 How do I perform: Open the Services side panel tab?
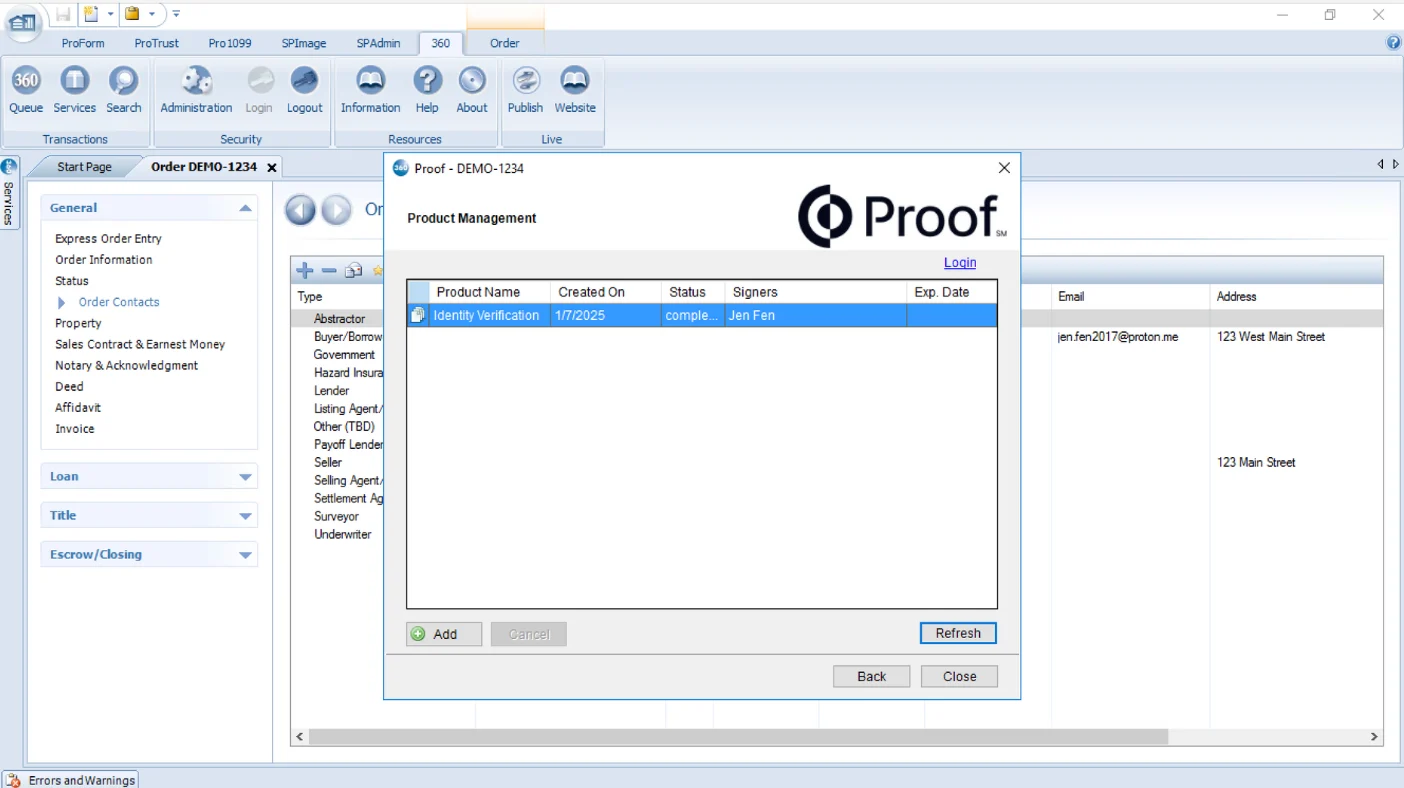click(x=9, y=194)
